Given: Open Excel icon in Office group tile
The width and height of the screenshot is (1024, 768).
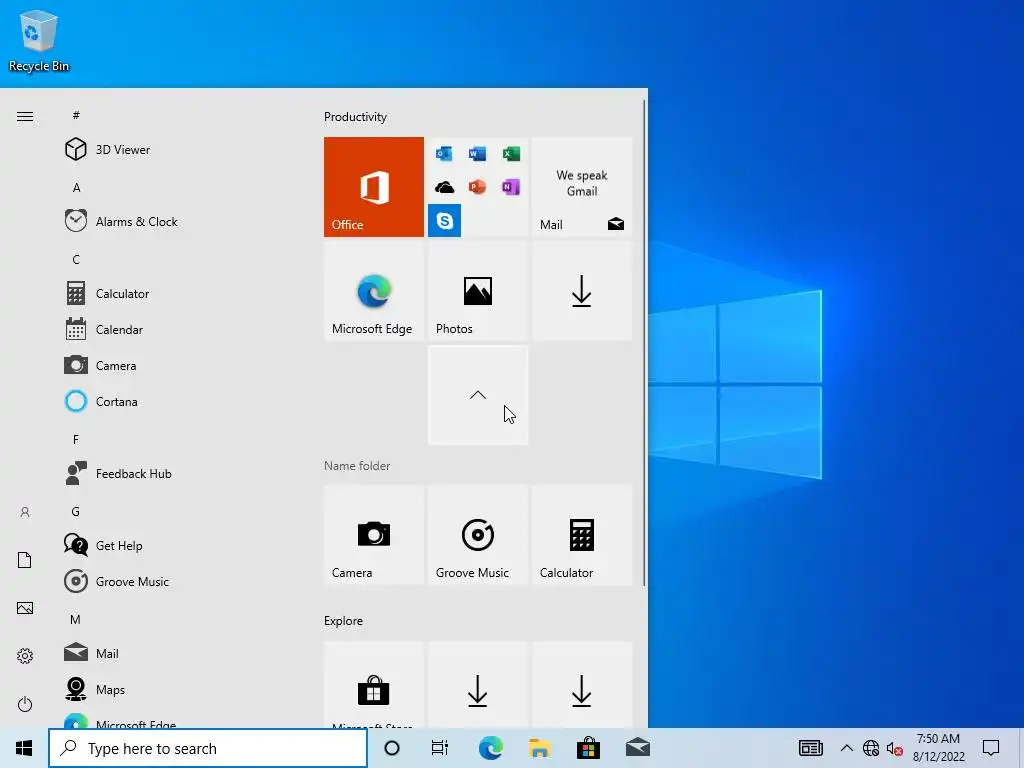Looking at the screenshot, I should (x=511, y=153).
